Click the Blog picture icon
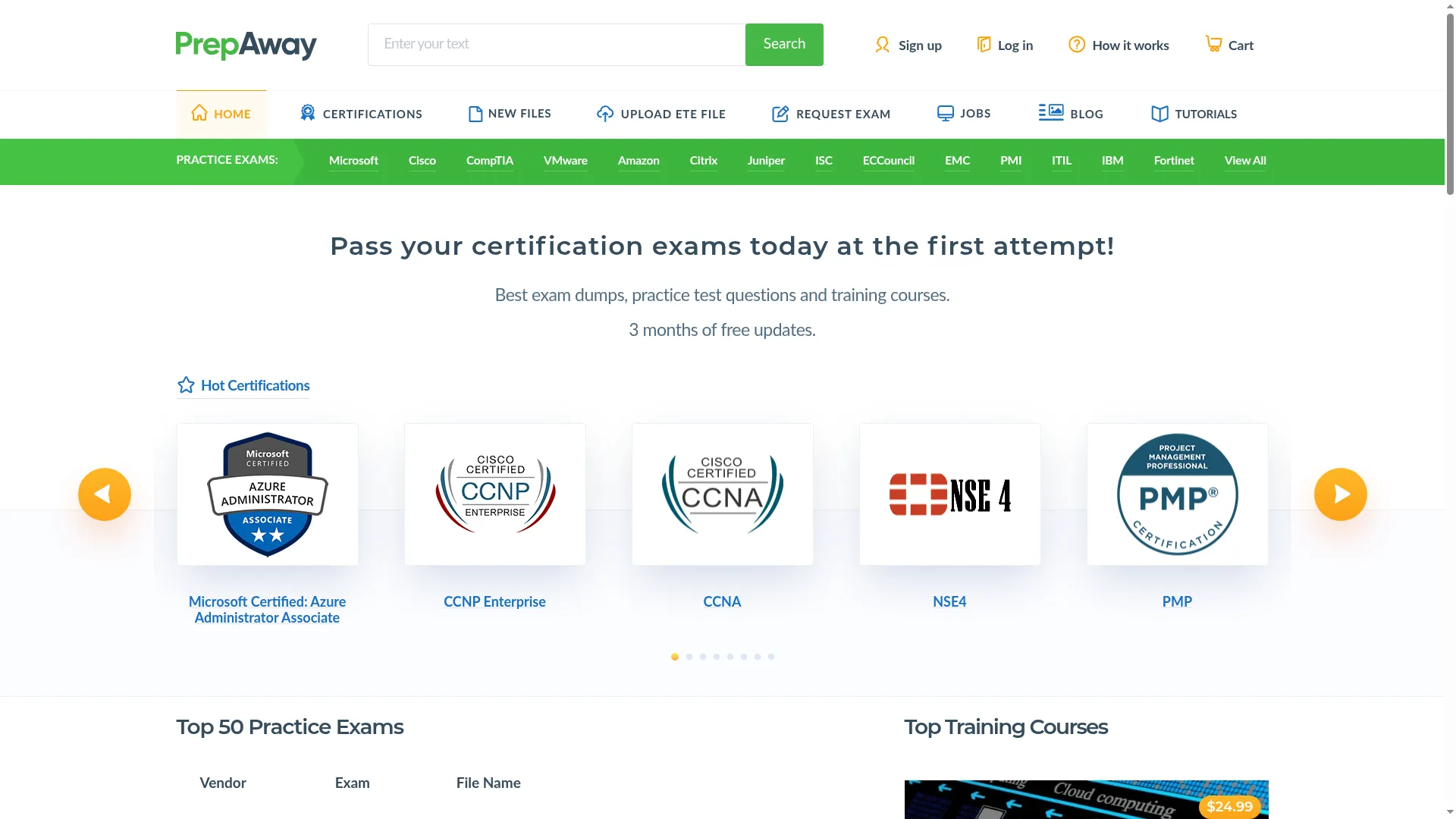 pyautogui.click(x=1051, y=112)
